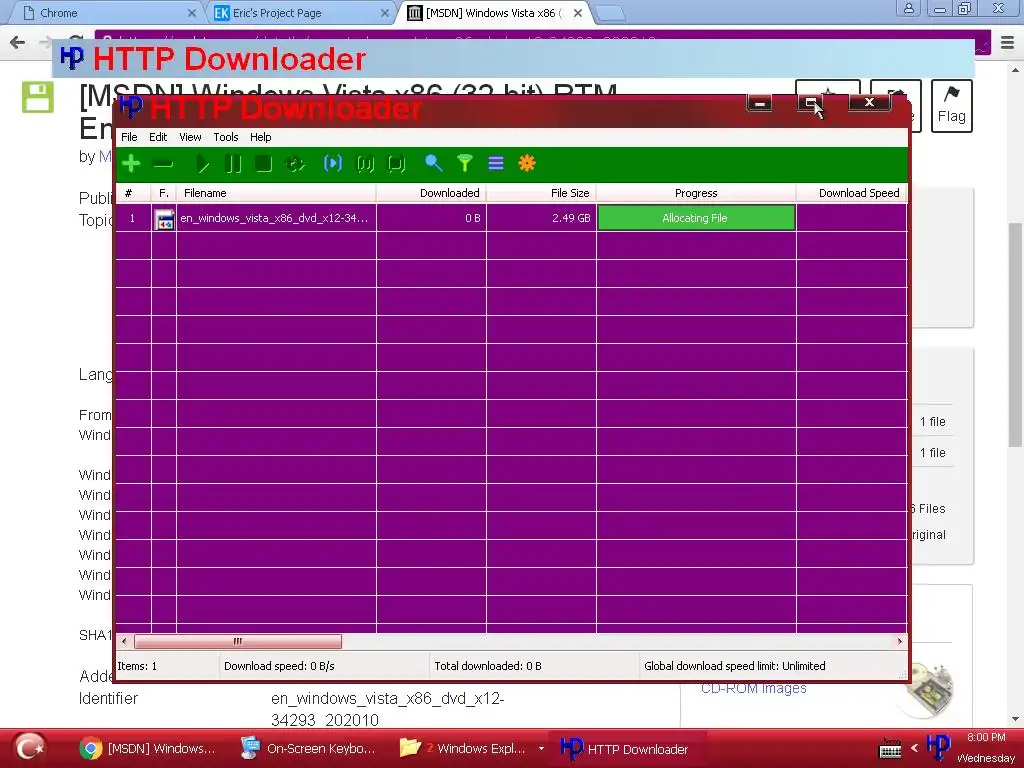Image resolution: width=1024 pixels, height=768 pixels.
Task: Open the Tools menu
Action: coord(226,137)
